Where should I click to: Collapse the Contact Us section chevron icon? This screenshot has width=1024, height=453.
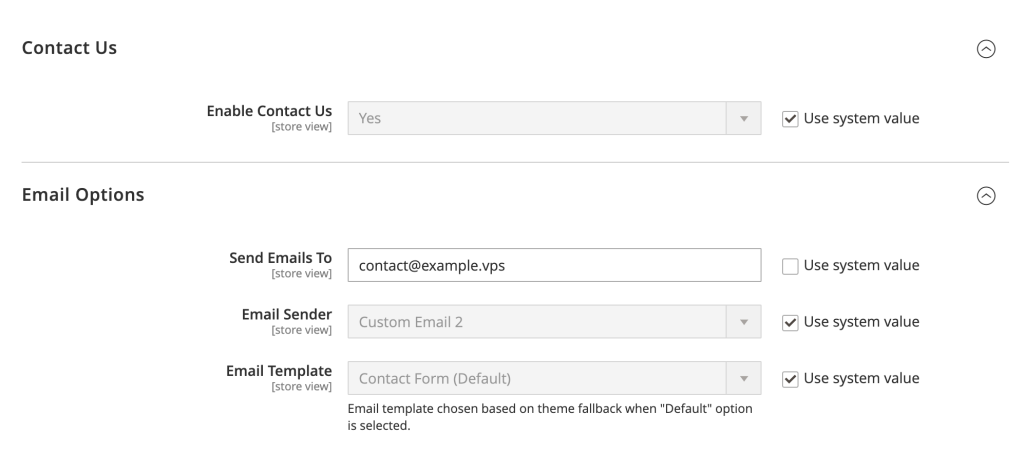(x=985, y=48)
